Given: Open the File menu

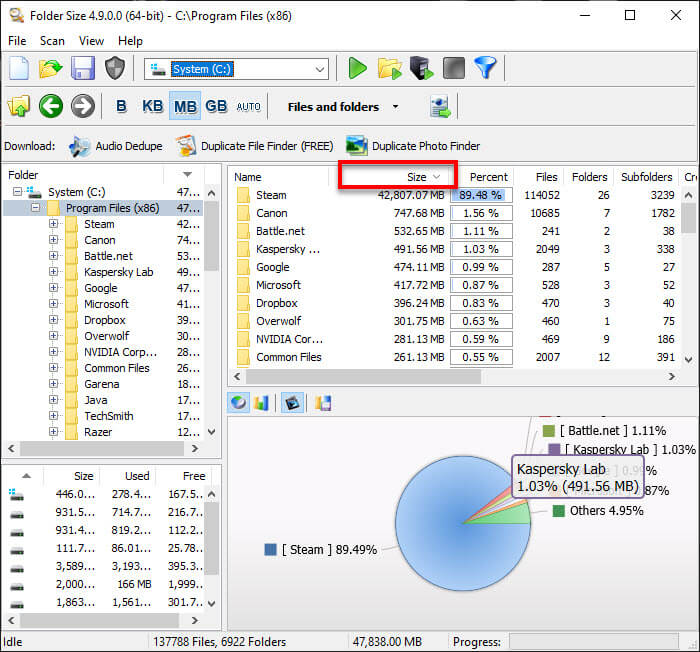Looking at the screenshot, I should (x=17, y=41).
